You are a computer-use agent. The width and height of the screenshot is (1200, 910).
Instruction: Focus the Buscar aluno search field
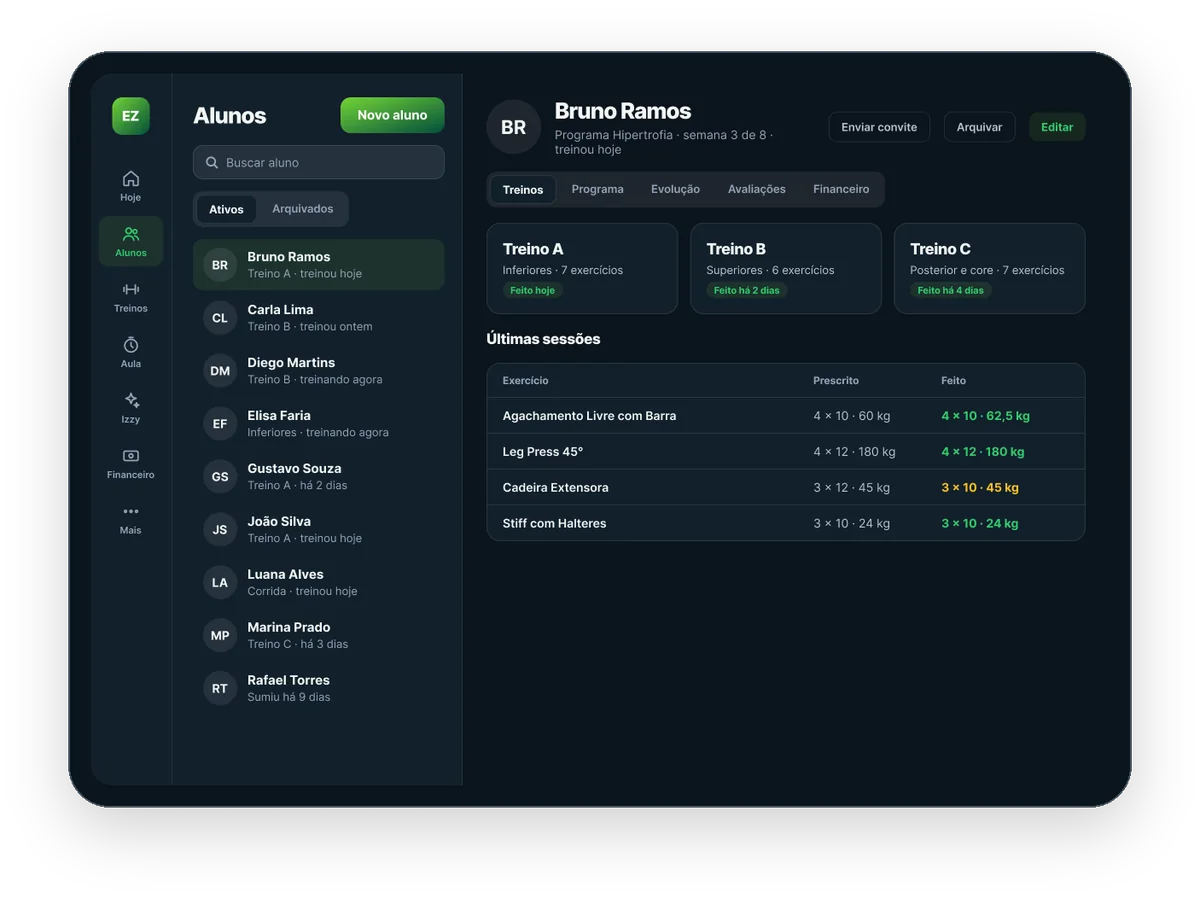(319, 162)
